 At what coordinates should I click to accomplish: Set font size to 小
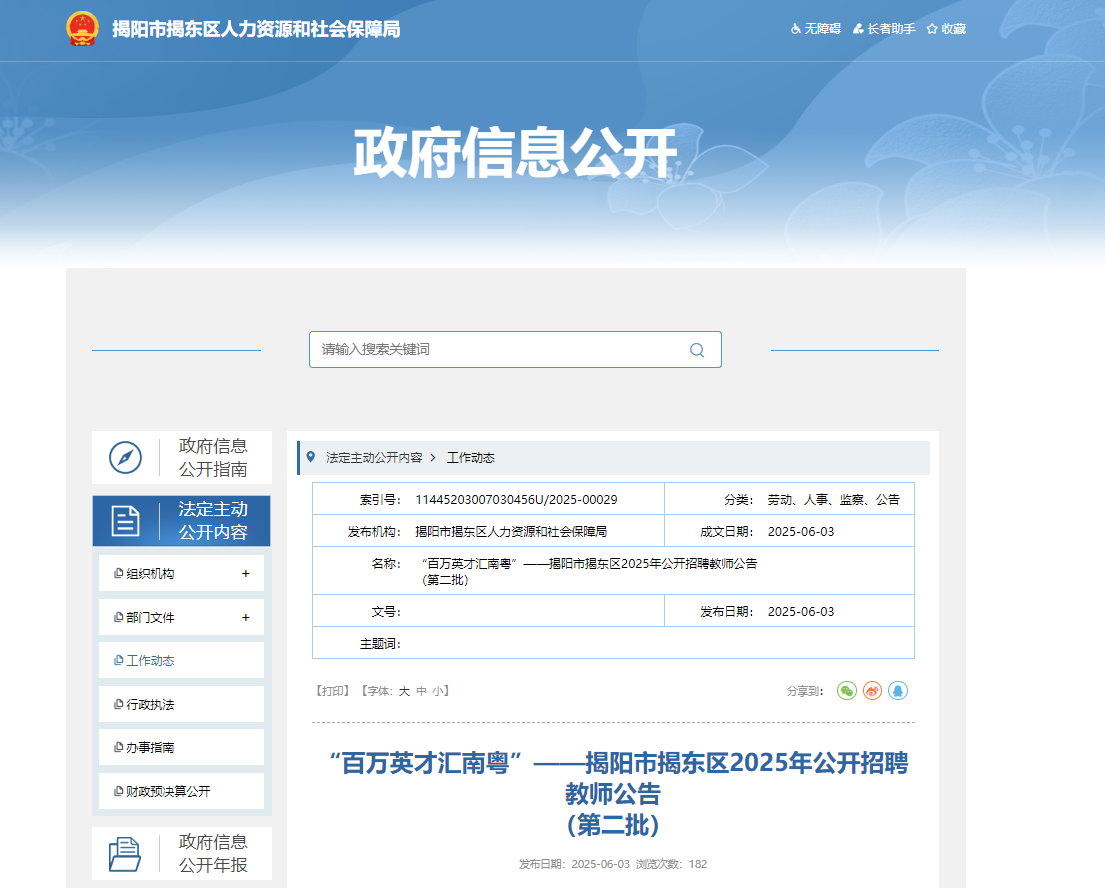click(438, 691)
